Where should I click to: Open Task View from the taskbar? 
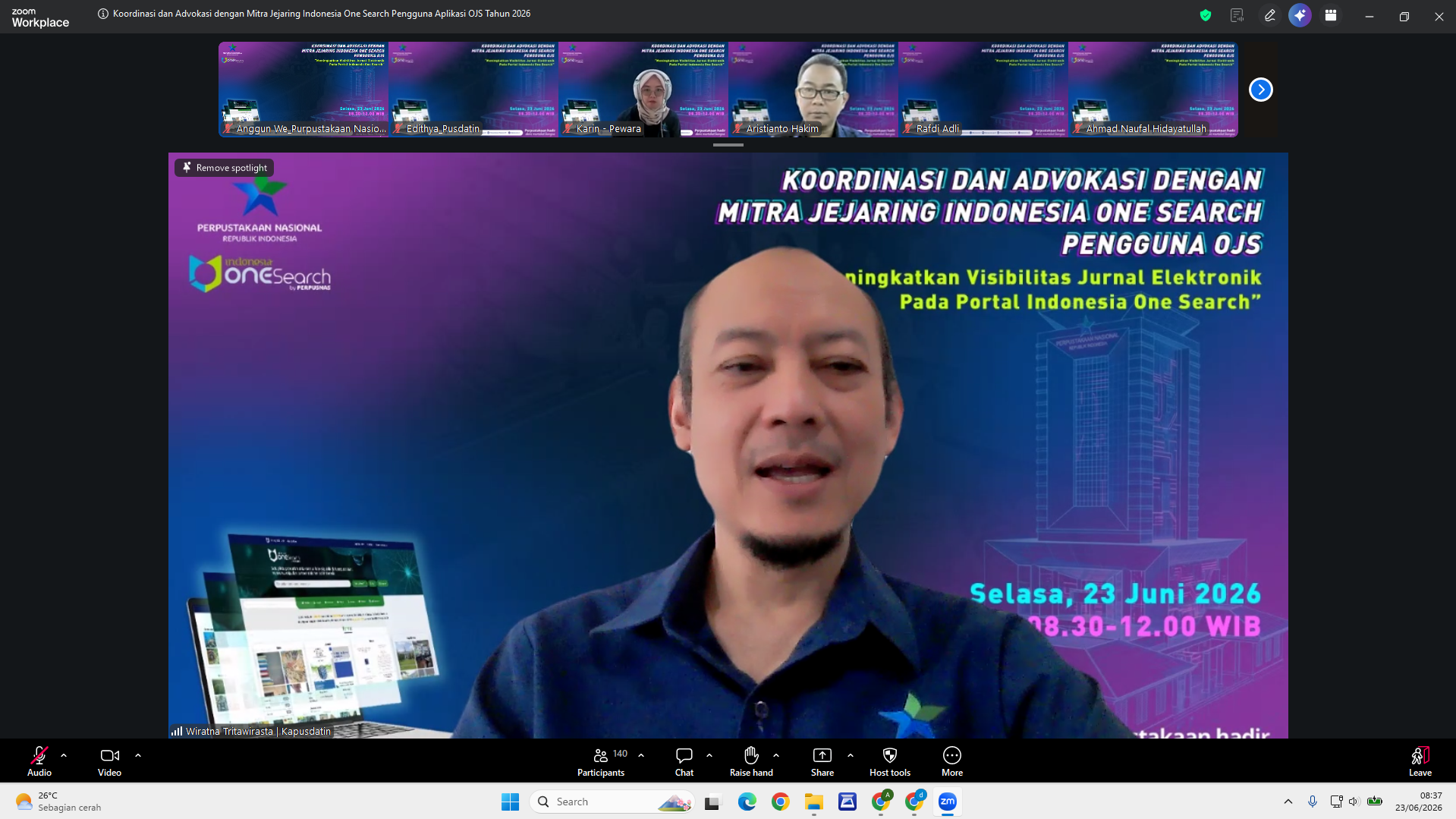[712, 802]
